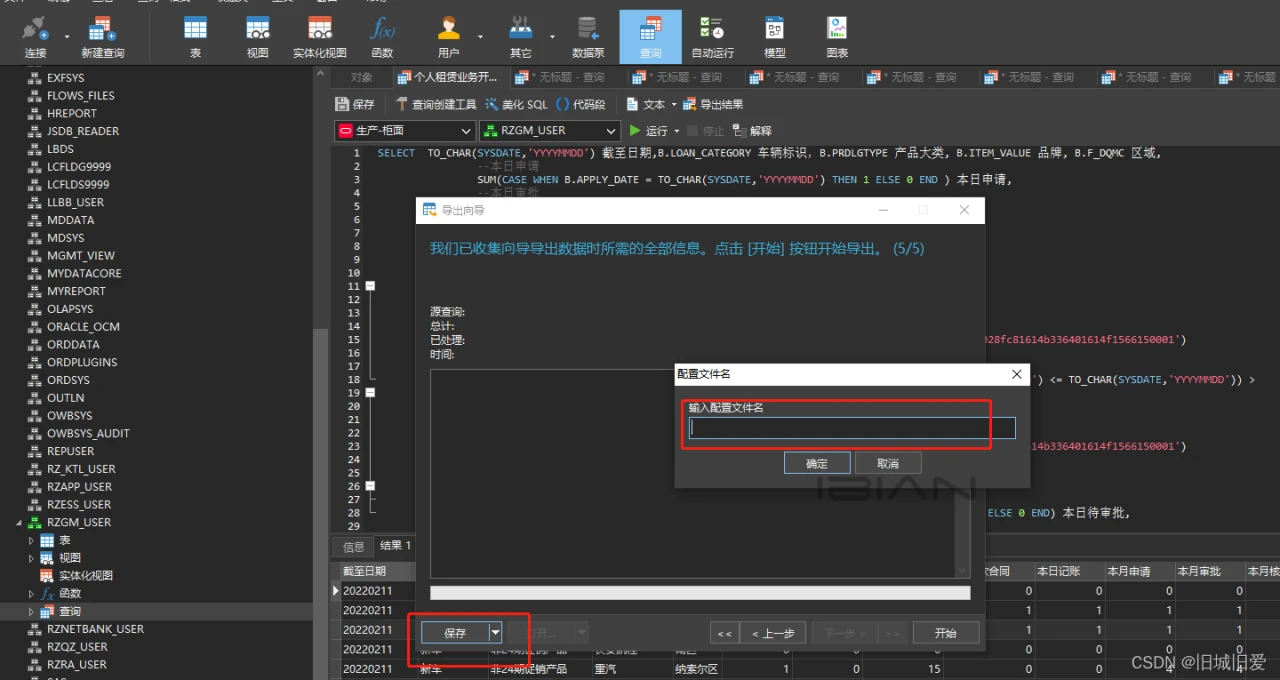Open the dropdown arrow next to 文本
This screenshot has width=1280, height=680.
point(674,104)
